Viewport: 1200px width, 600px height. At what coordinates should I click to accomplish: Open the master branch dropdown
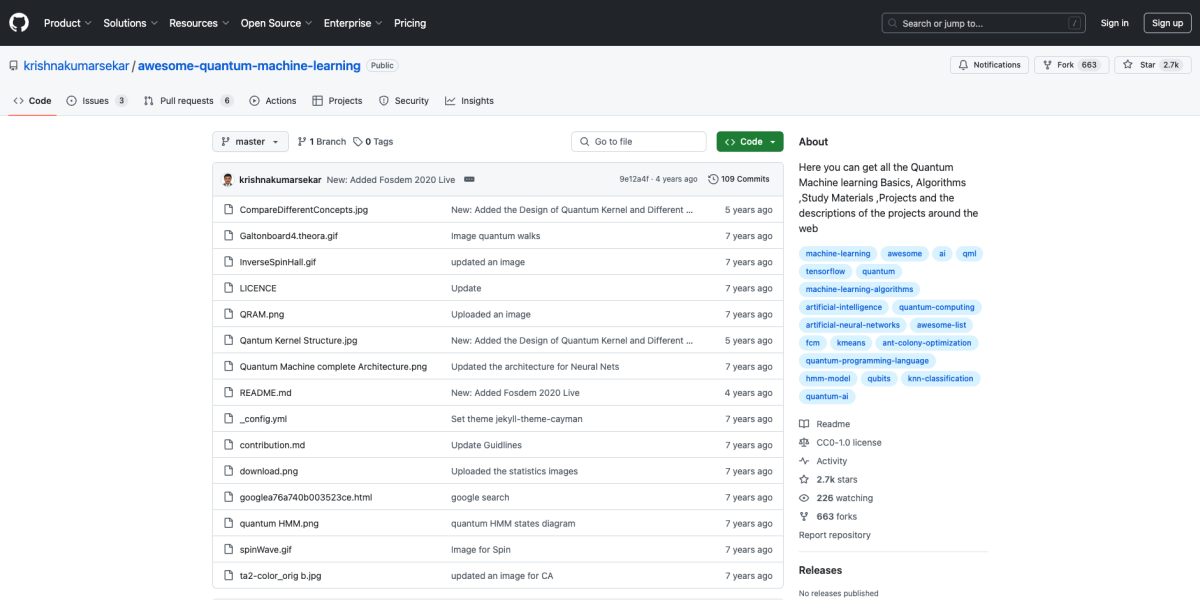click(x=250, y=142)
